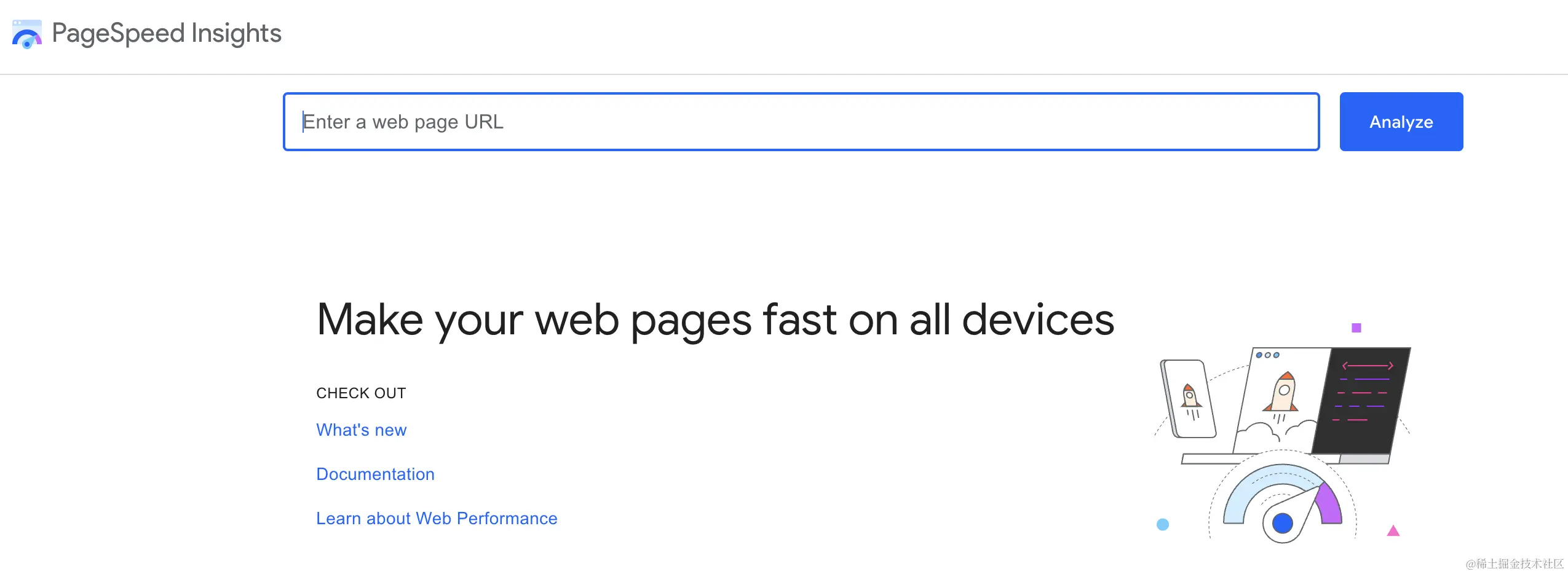Image resolution: width=1568 pixels, height=574 pixels.
Task: Click the large rocket in the browser illustration
Action: tap(1283, 392)
